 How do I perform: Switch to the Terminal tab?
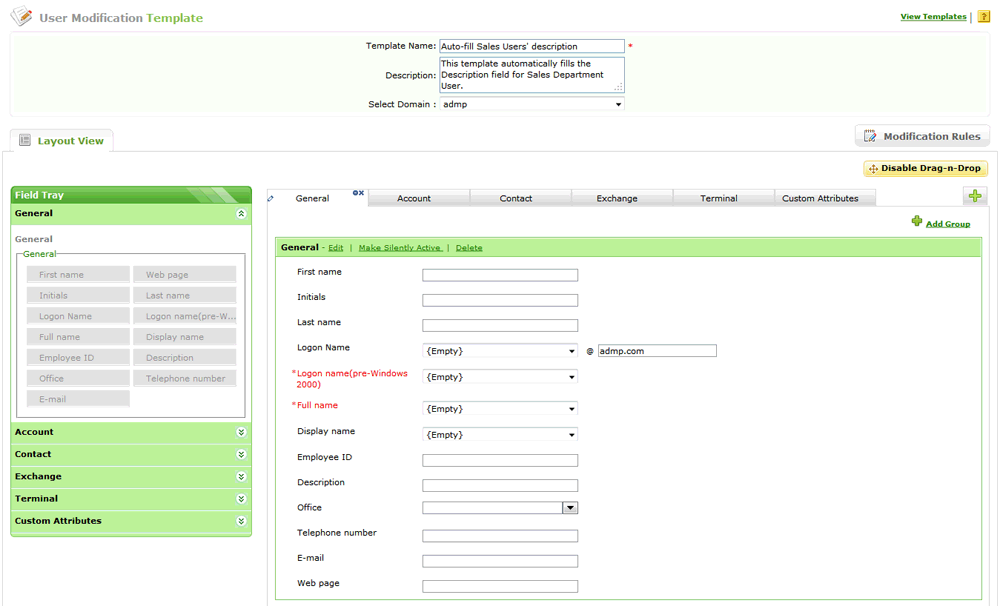click(718, 199)
